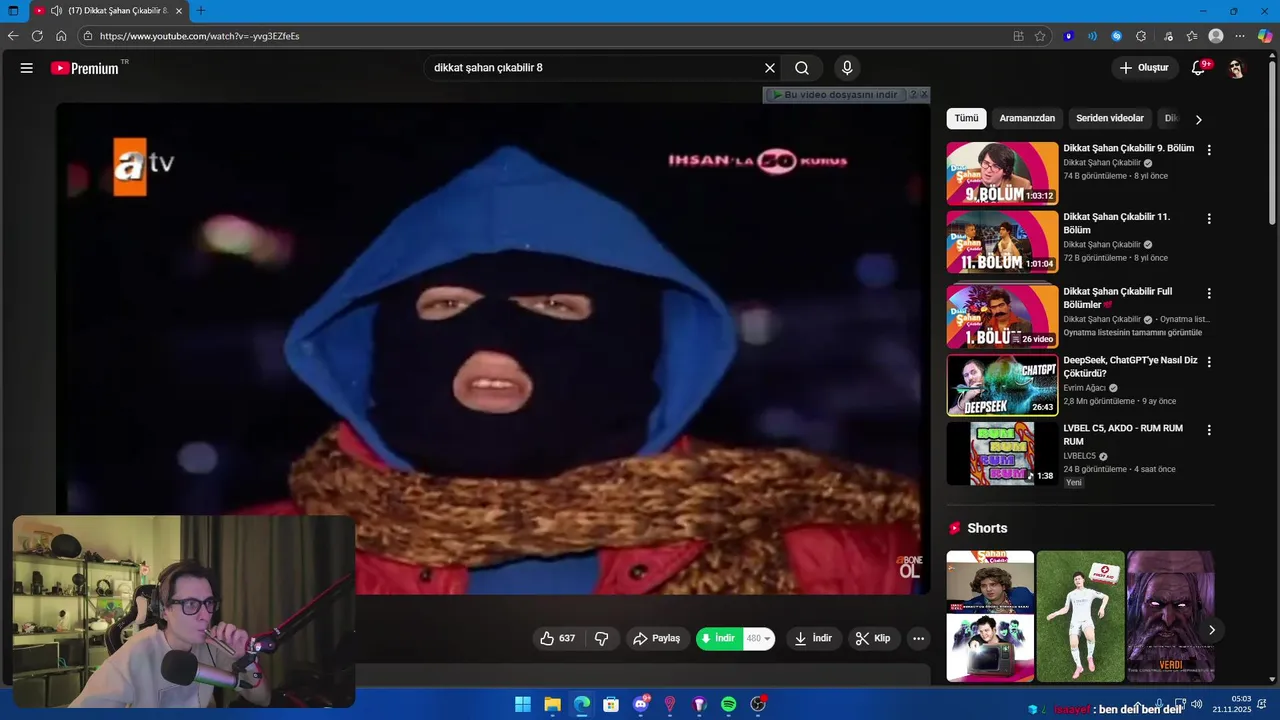Open YouTube notifications bell
Image resolution: width=1280 pixels, height=720 pixels.
point(1198,68)
